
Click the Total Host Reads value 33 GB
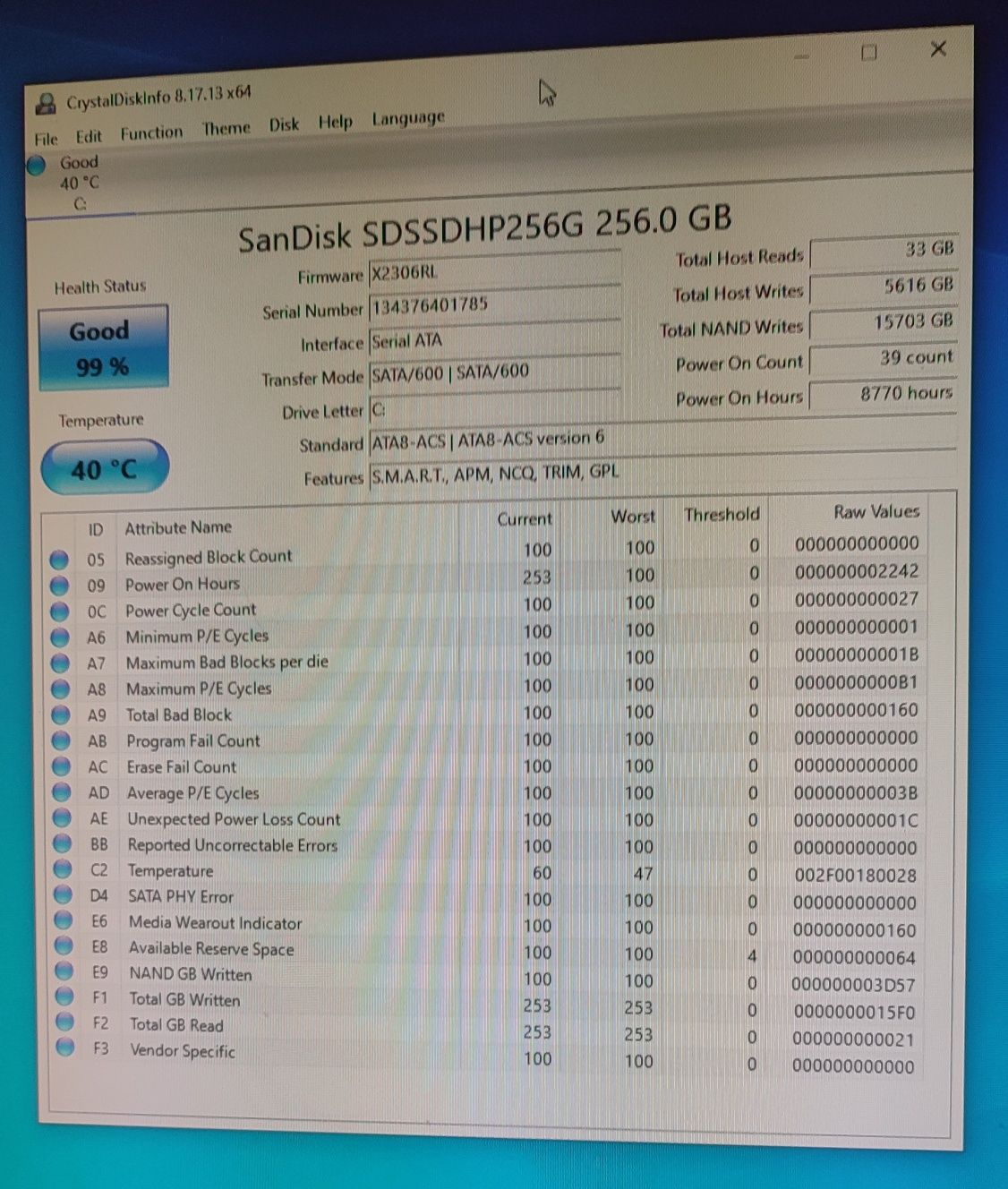(x=884, y=250)
